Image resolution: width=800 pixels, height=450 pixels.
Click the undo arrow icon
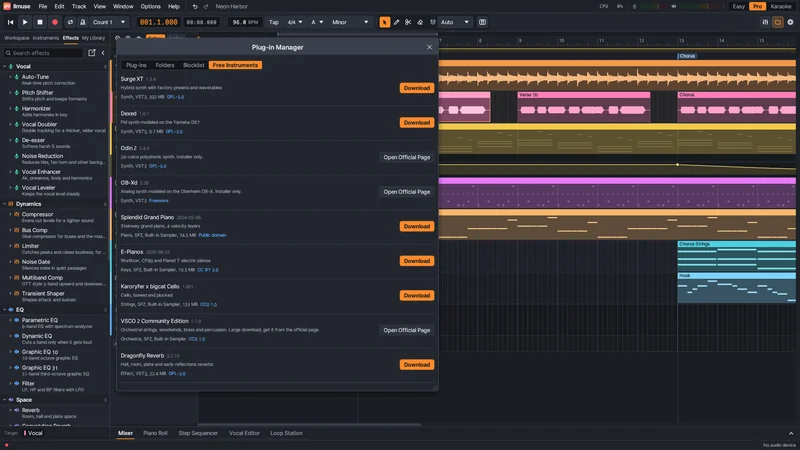click(x=195, y=7)
